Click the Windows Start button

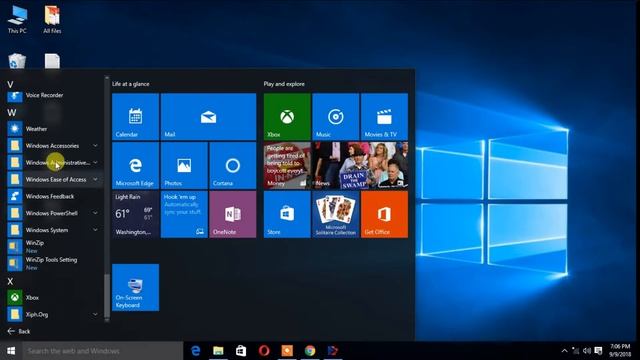(11, 351)
